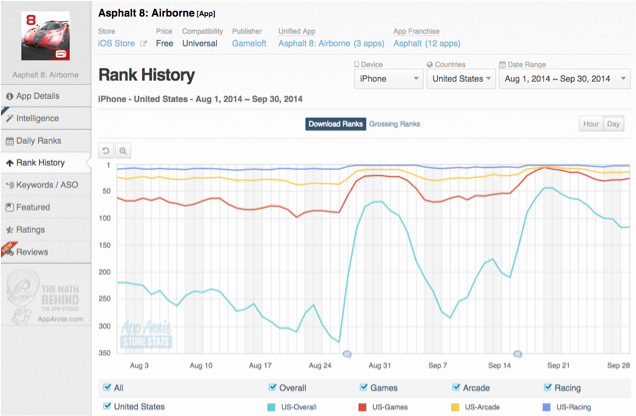
Task: Click the Sep 21 axis label
Action: [x=559, y=366]
